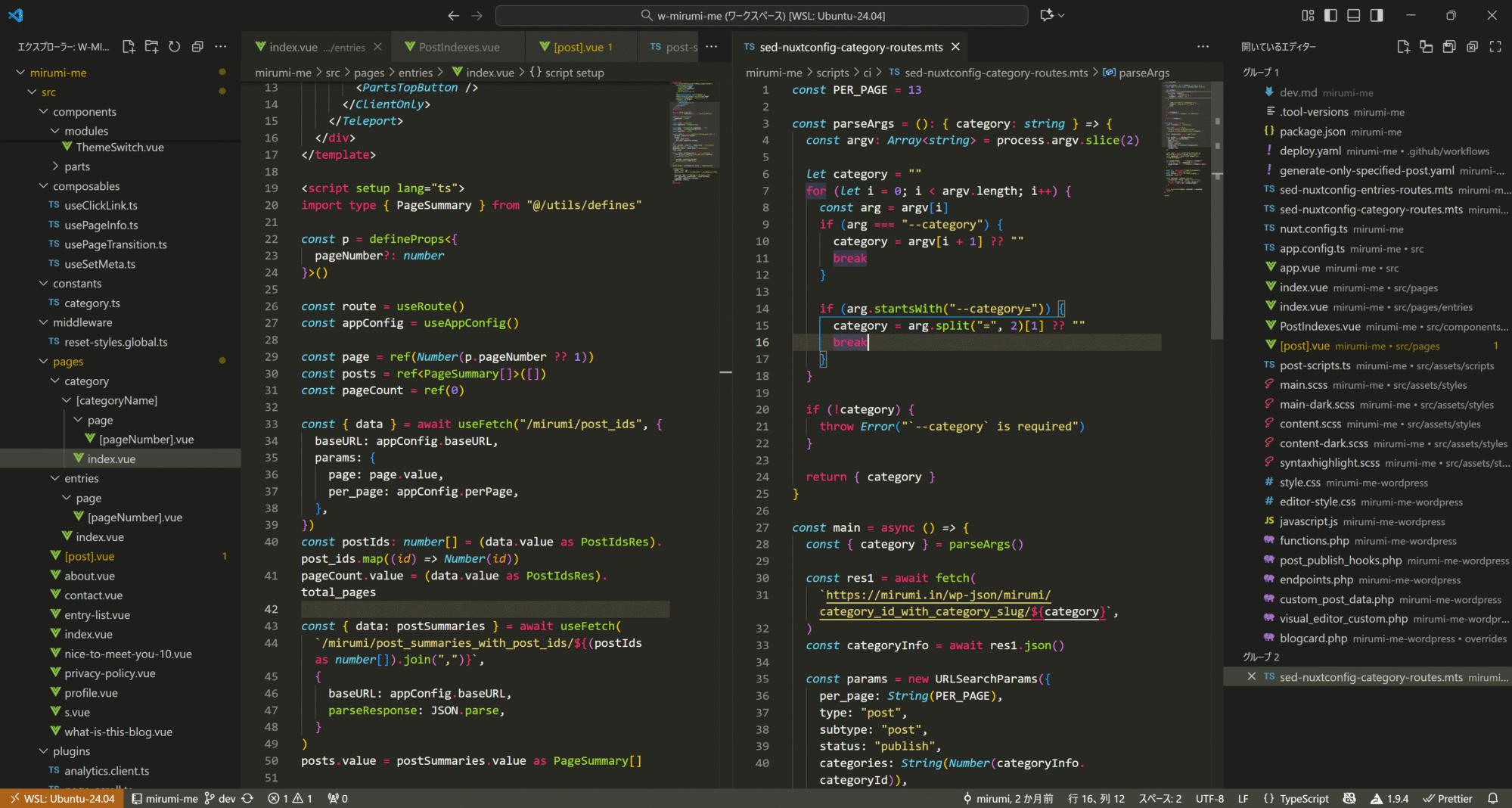Viewport: 1512px width, 808px height.
Task: Refresh the Explorer view
Action: pos(174,46)
